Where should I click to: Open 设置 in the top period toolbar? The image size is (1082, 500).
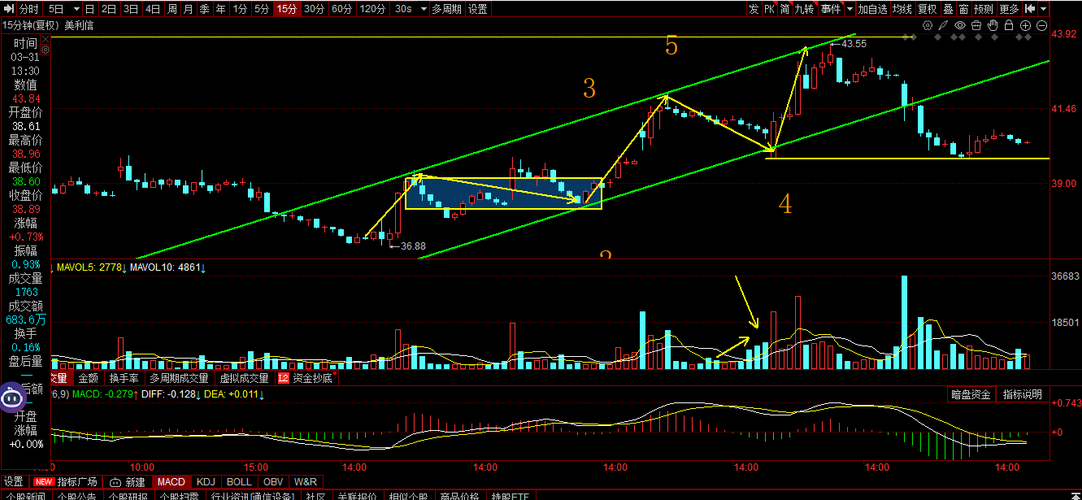(478, 9)
